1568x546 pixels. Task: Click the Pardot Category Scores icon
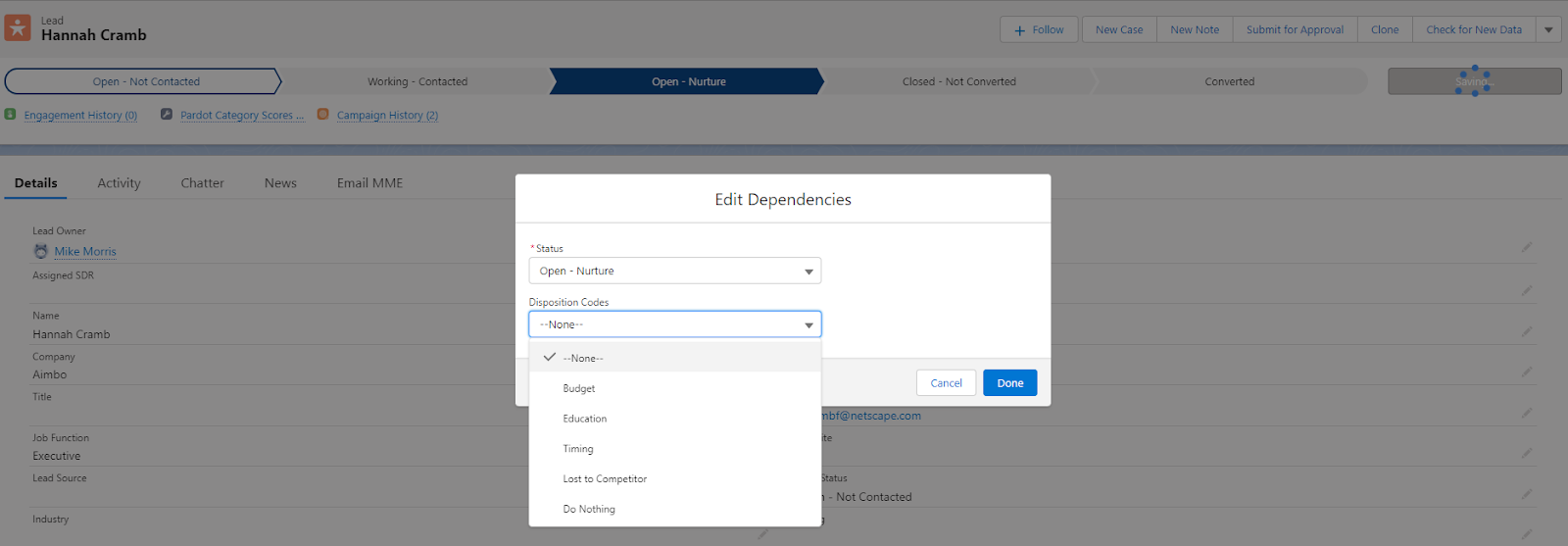coord(167,114)
